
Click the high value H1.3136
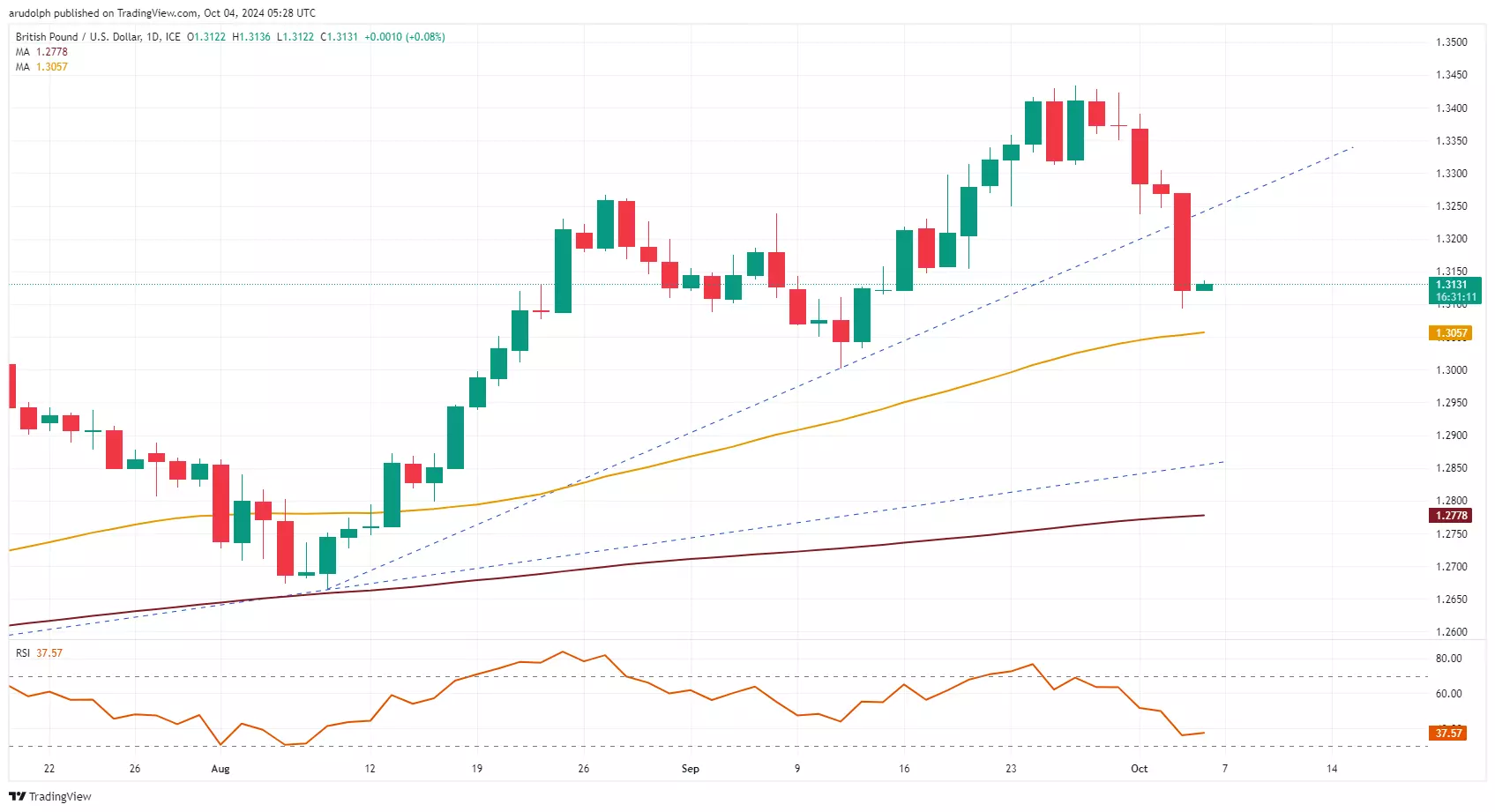251,37
